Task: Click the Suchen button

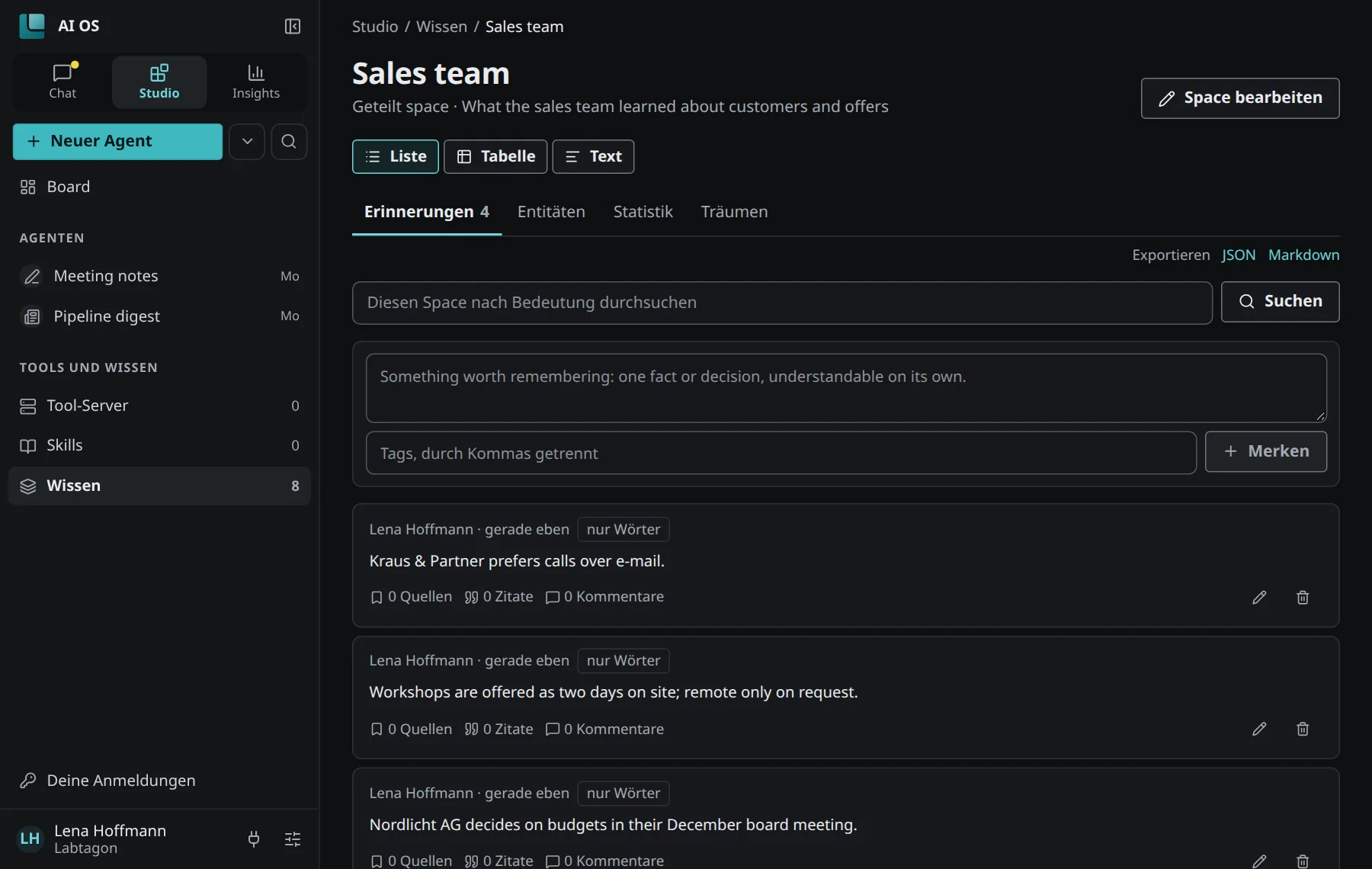Action: pos(1281,302)
